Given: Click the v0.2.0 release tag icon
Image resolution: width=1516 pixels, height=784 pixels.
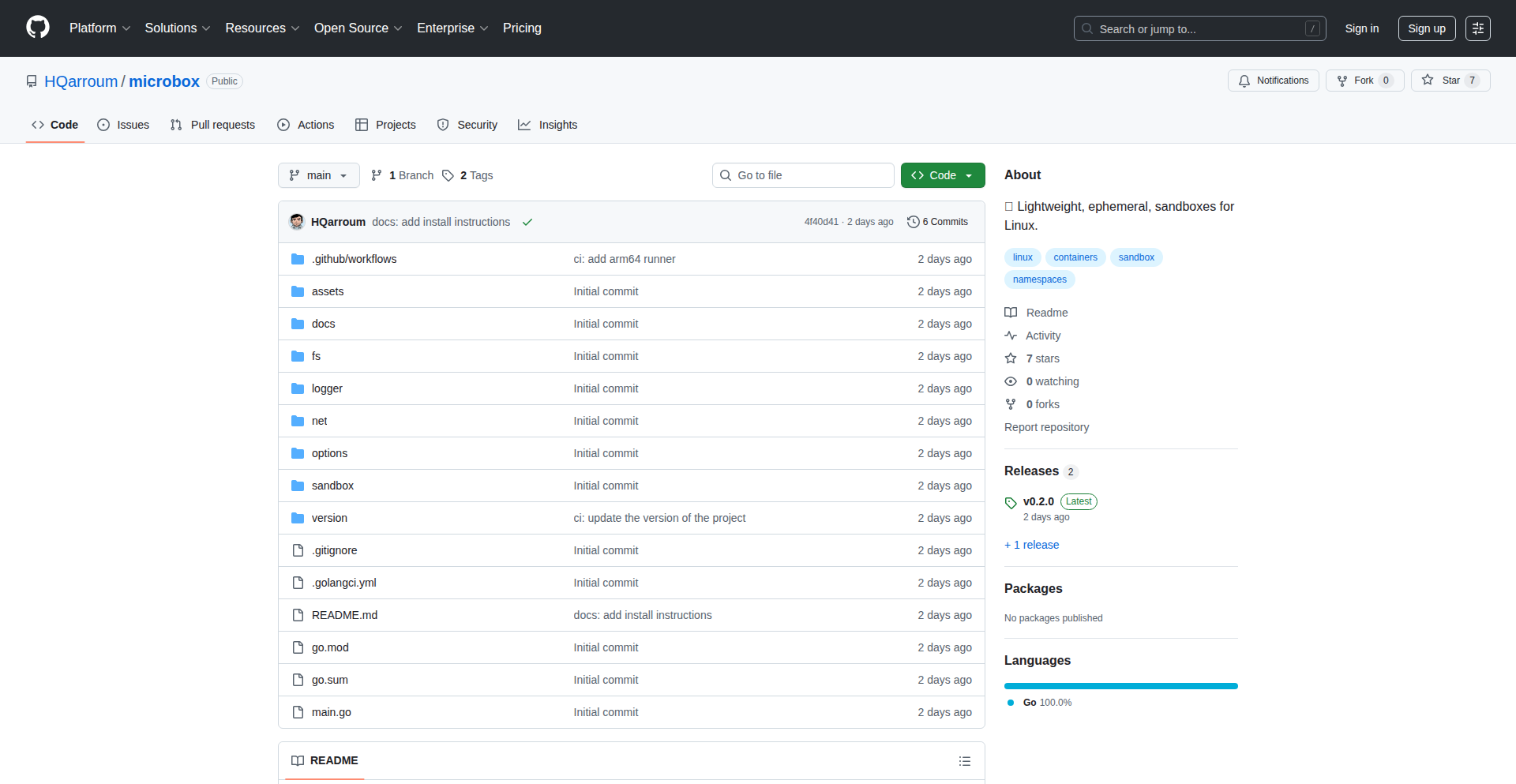Looking at the screenshot, I should point(1011,502).
